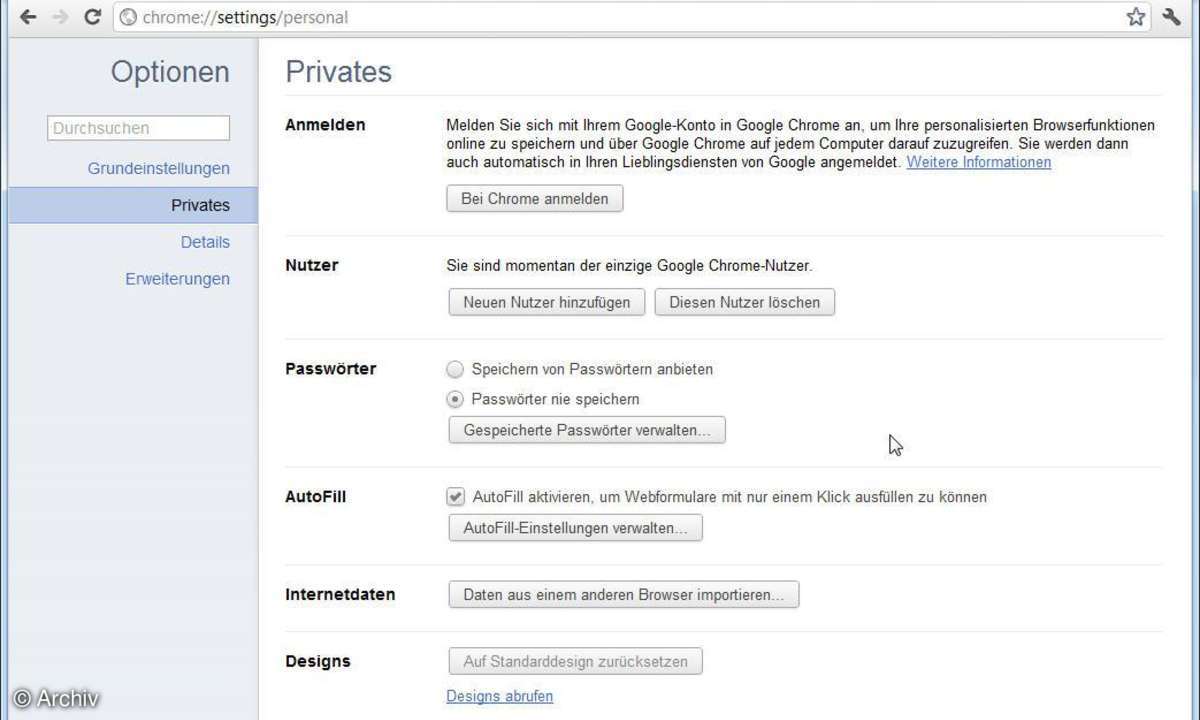Screen dimensions: 1200x720
Task: Switch to the Details section
Action: [205, 242]
